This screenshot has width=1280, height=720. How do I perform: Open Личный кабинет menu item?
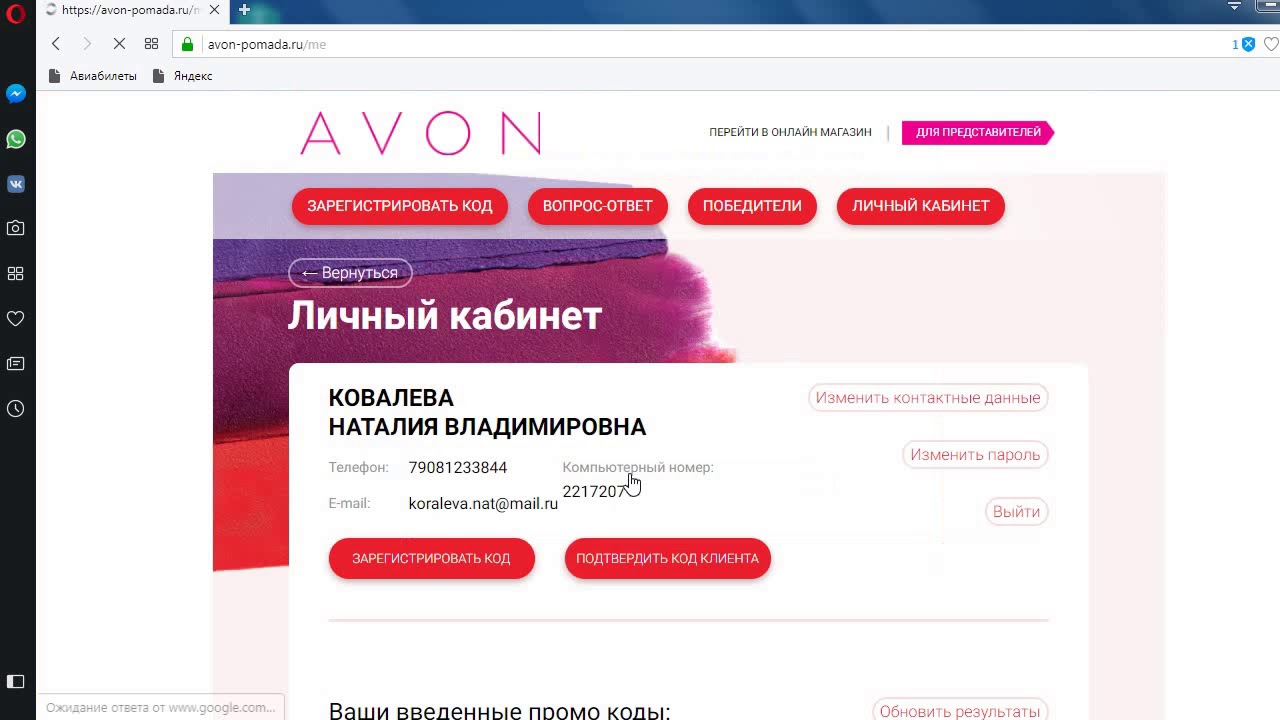click(921, 206)
